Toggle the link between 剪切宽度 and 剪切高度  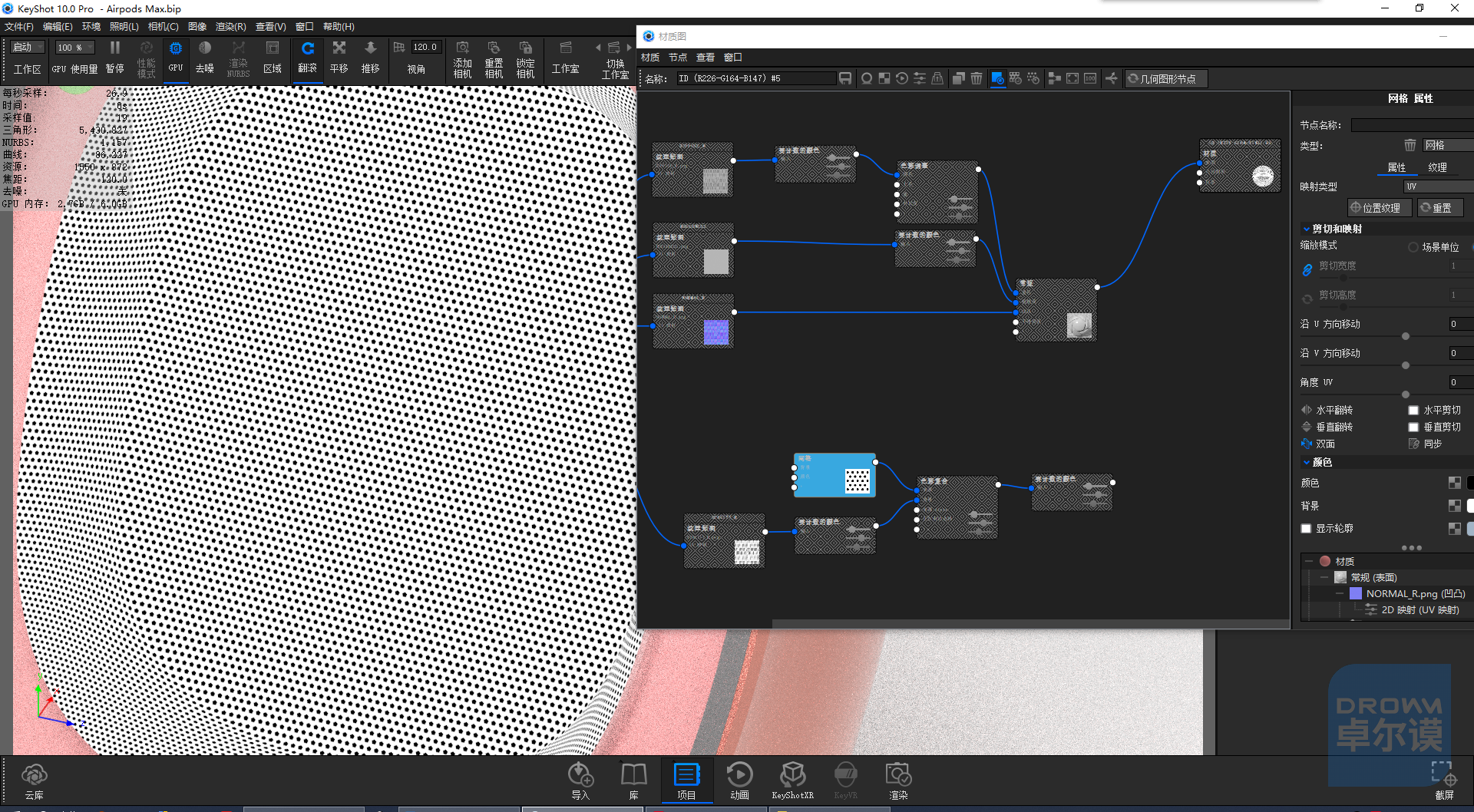coord(1307,269)
